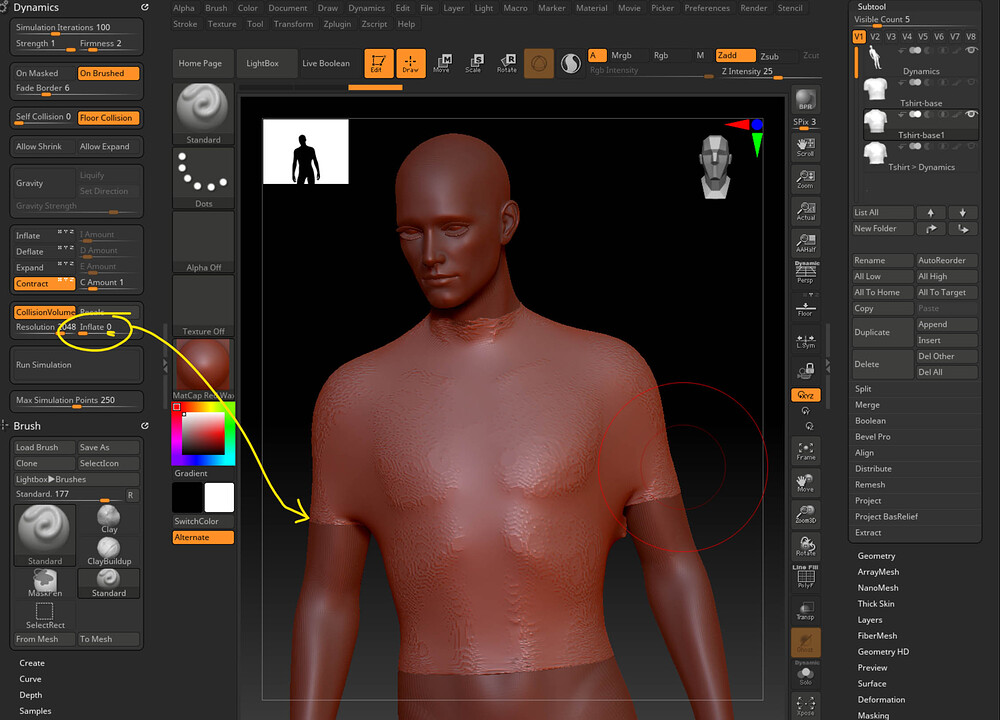The height and width of the screenshot is (720, 1000).
Task: Select the ClayBuildup brush icon
Action: [109, 551]
